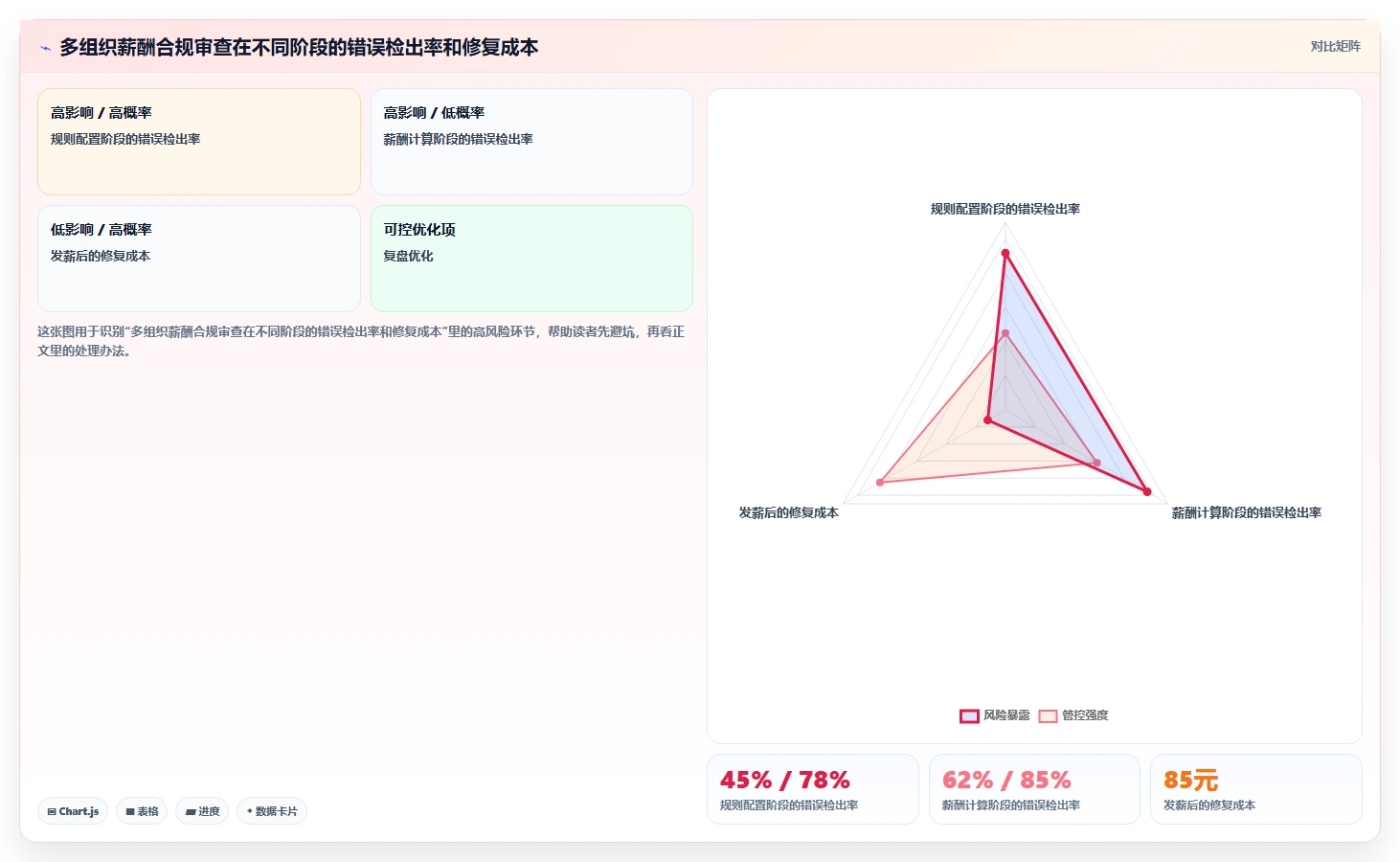Click the 表格 tag chip
This screenshot has width=1400, height=862.
coord(142,811)
